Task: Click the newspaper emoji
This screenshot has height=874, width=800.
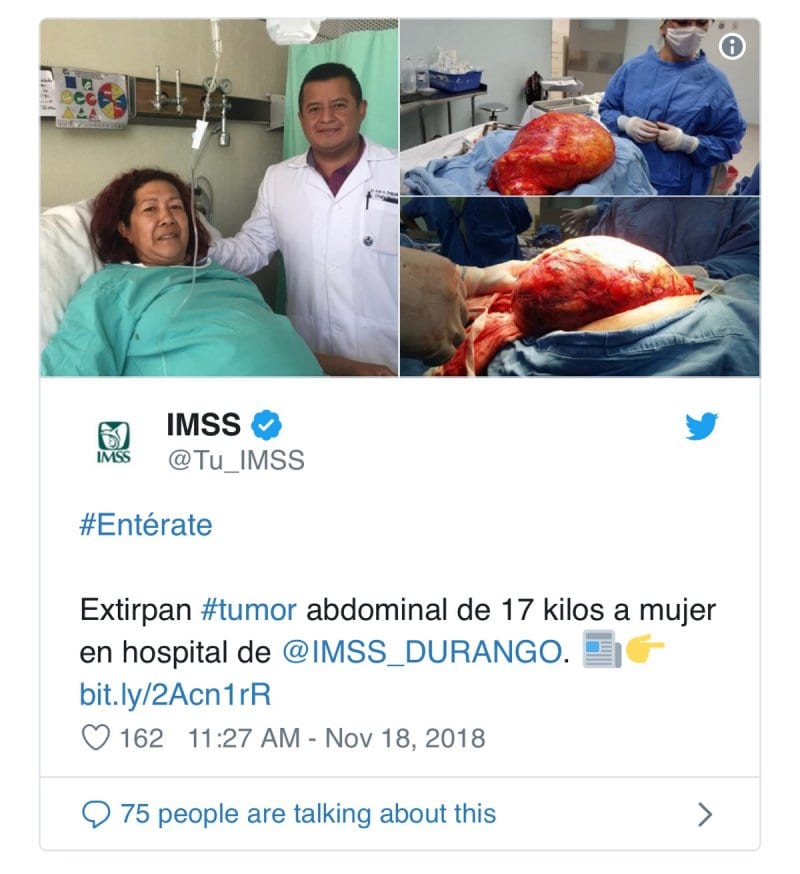Action: [602, 649]
